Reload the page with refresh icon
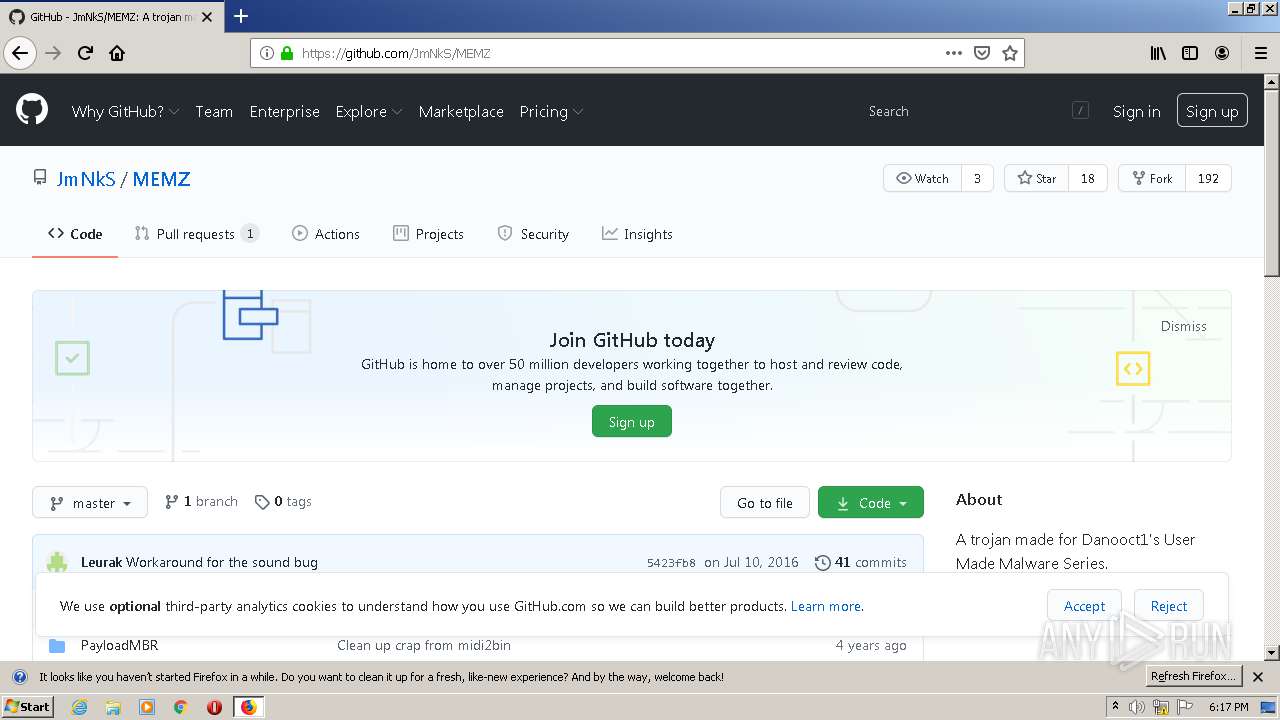The image size is (1280, 720). pos(85,53)
